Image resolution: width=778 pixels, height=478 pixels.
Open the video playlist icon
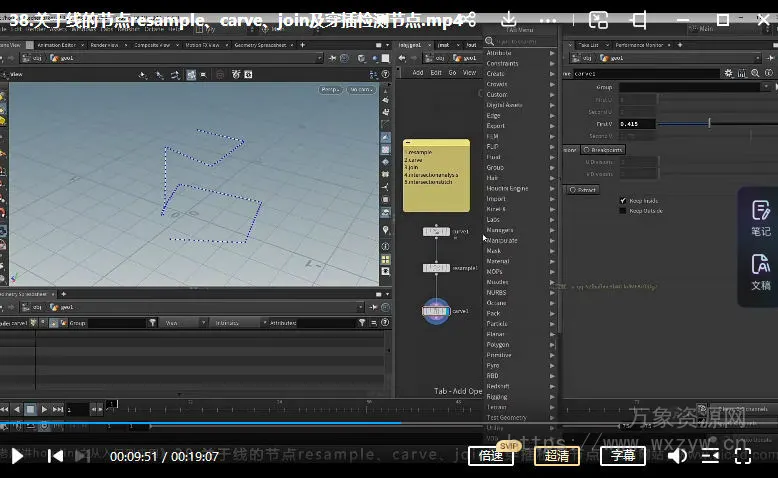tap(709, 456)
